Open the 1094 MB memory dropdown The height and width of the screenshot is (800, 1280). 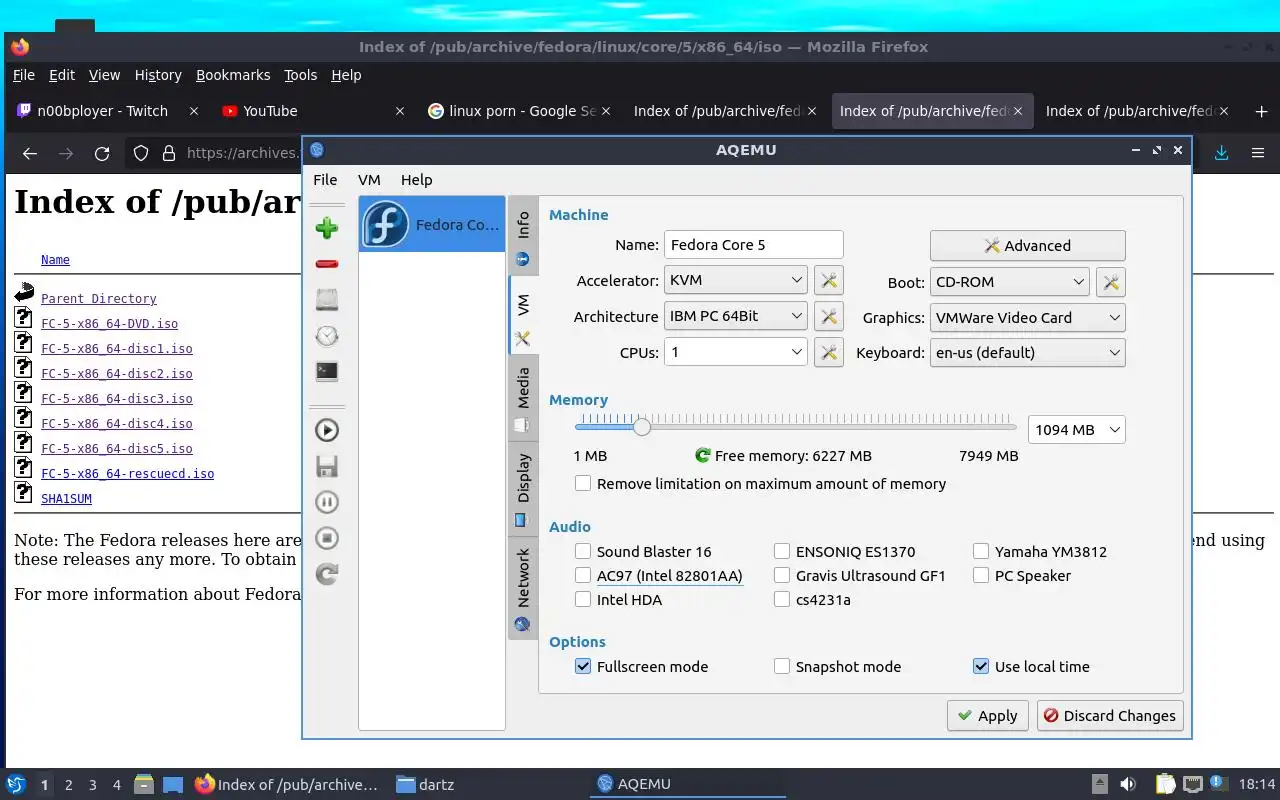tap(1077, 430)
